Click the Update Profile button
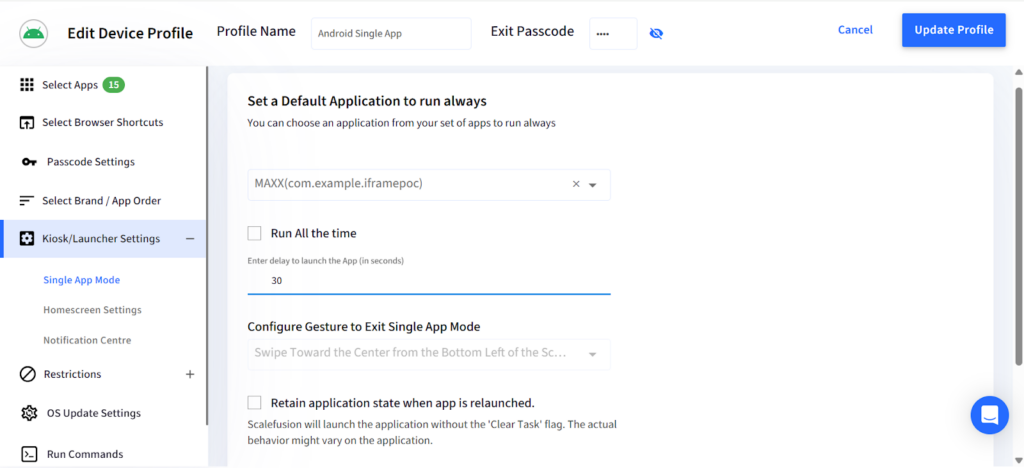This screenshot has height=468, width=1024. coord(953,30)
